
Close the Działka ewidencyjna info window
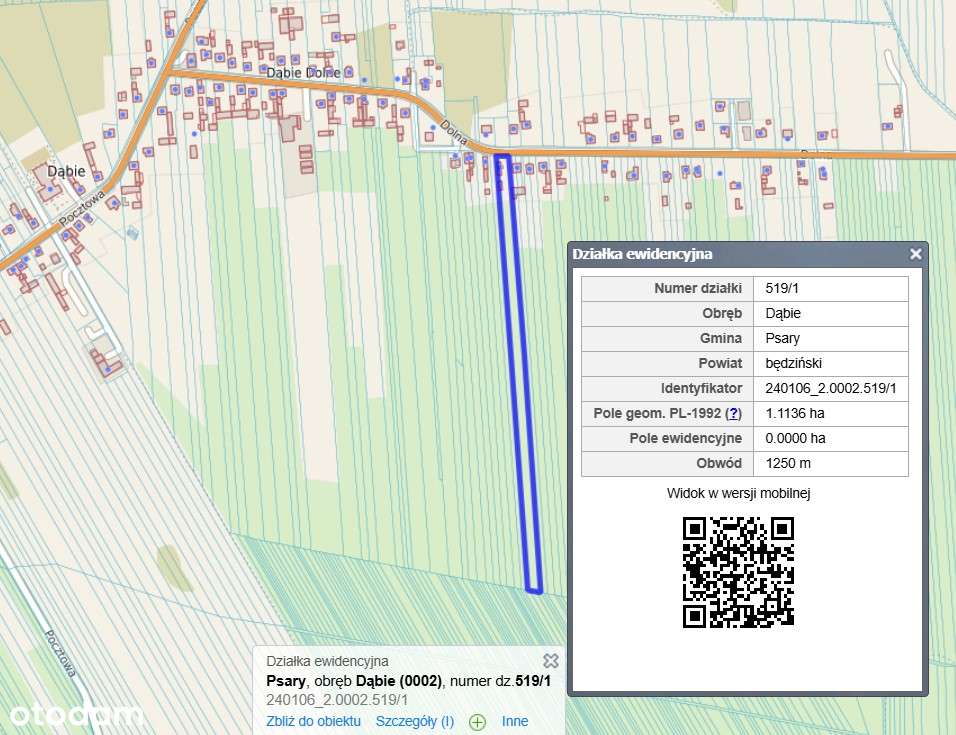tap(915, 254)
